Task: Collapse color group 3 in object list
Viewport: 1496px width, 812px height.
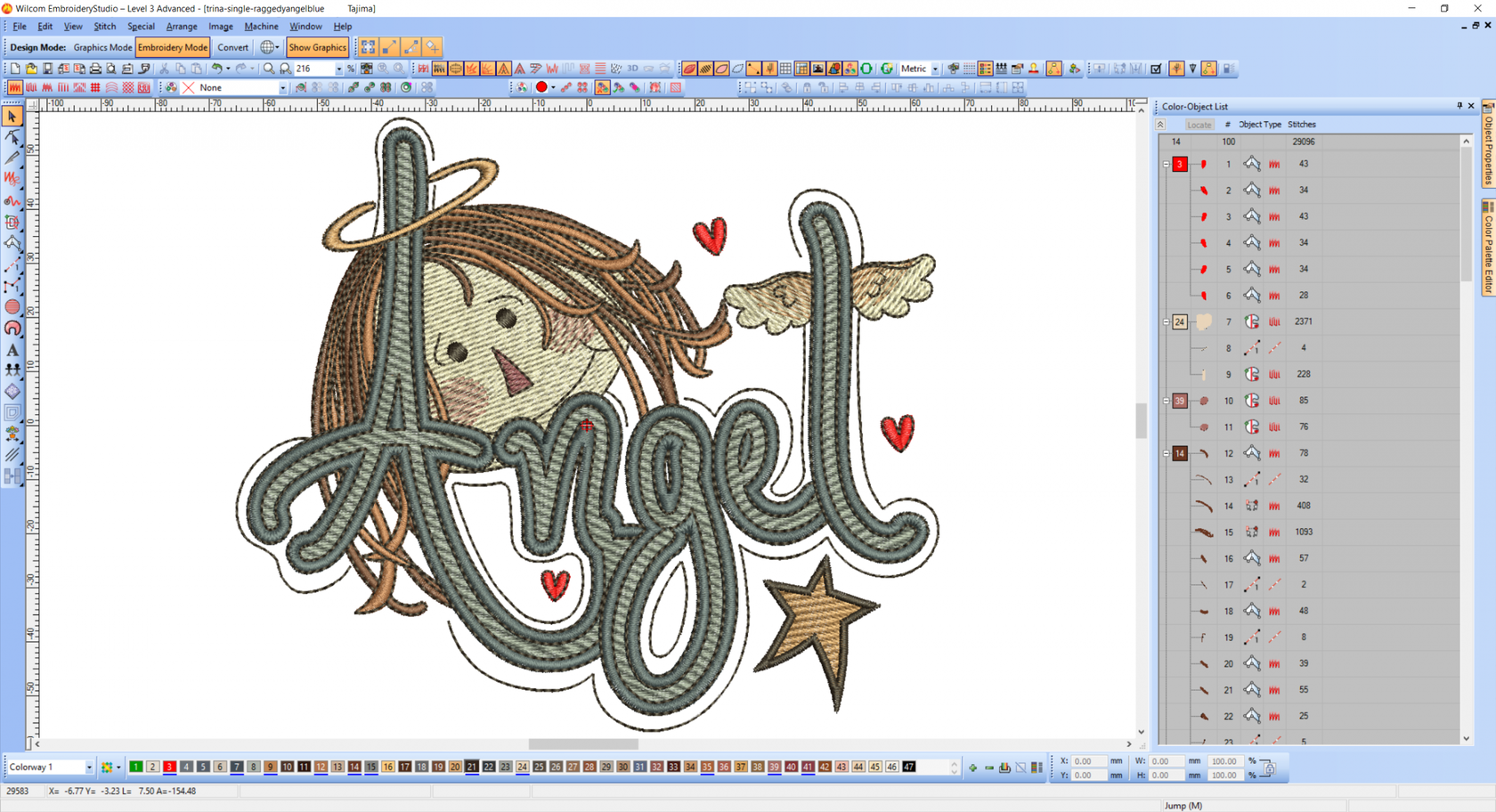Action: tap(1166, 164)
